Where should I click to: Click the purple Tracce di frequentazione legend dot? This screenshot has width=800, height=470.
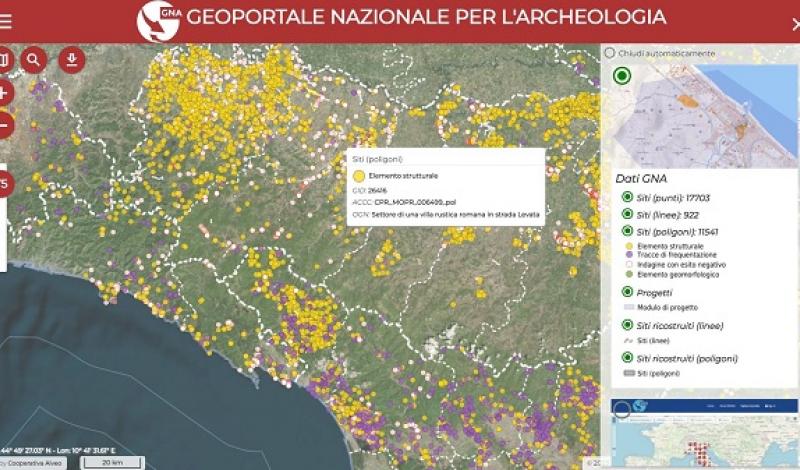click(x=629, y=255)
